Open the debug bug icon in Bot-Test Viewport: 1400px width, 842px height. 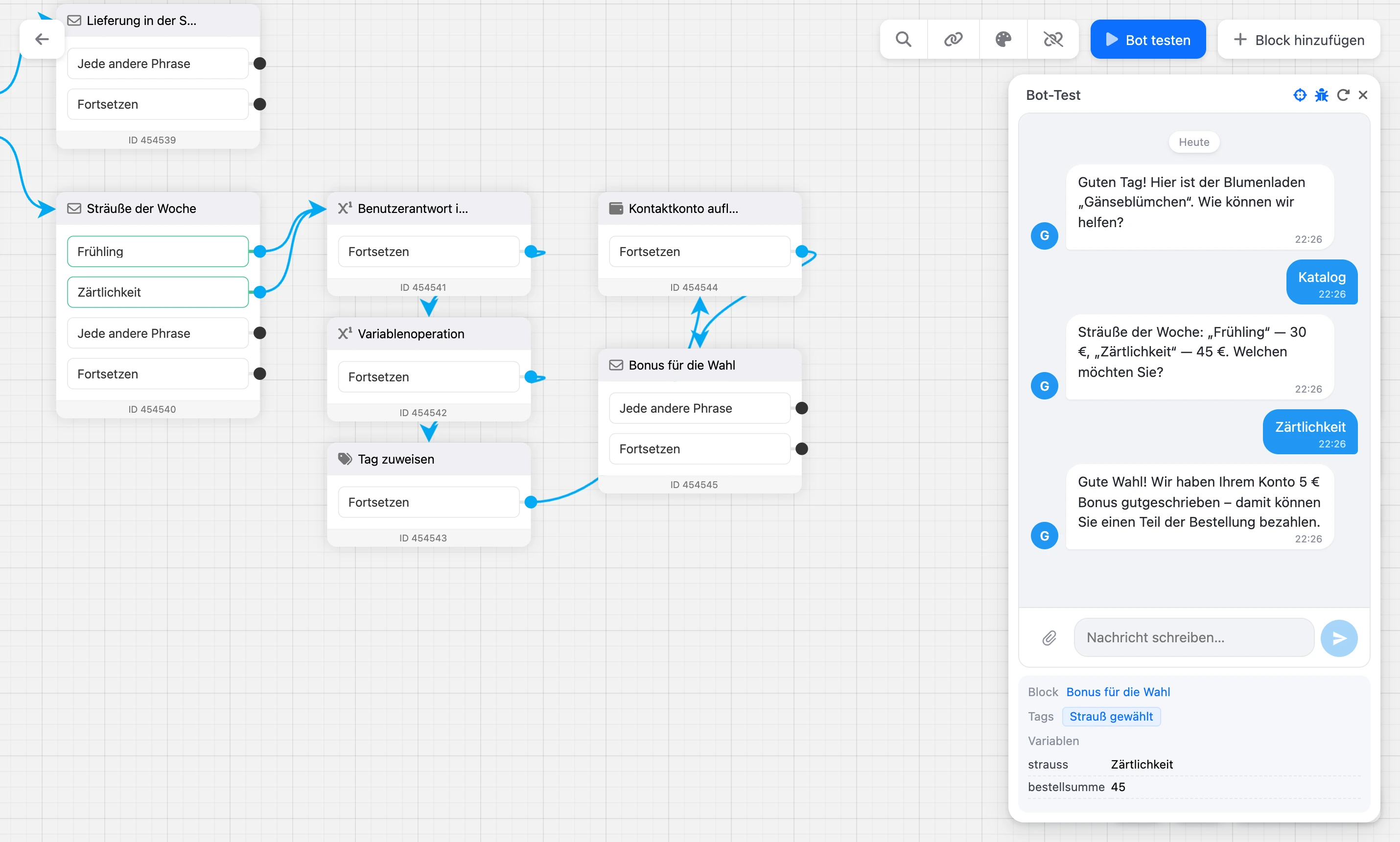pos(1321,95)
